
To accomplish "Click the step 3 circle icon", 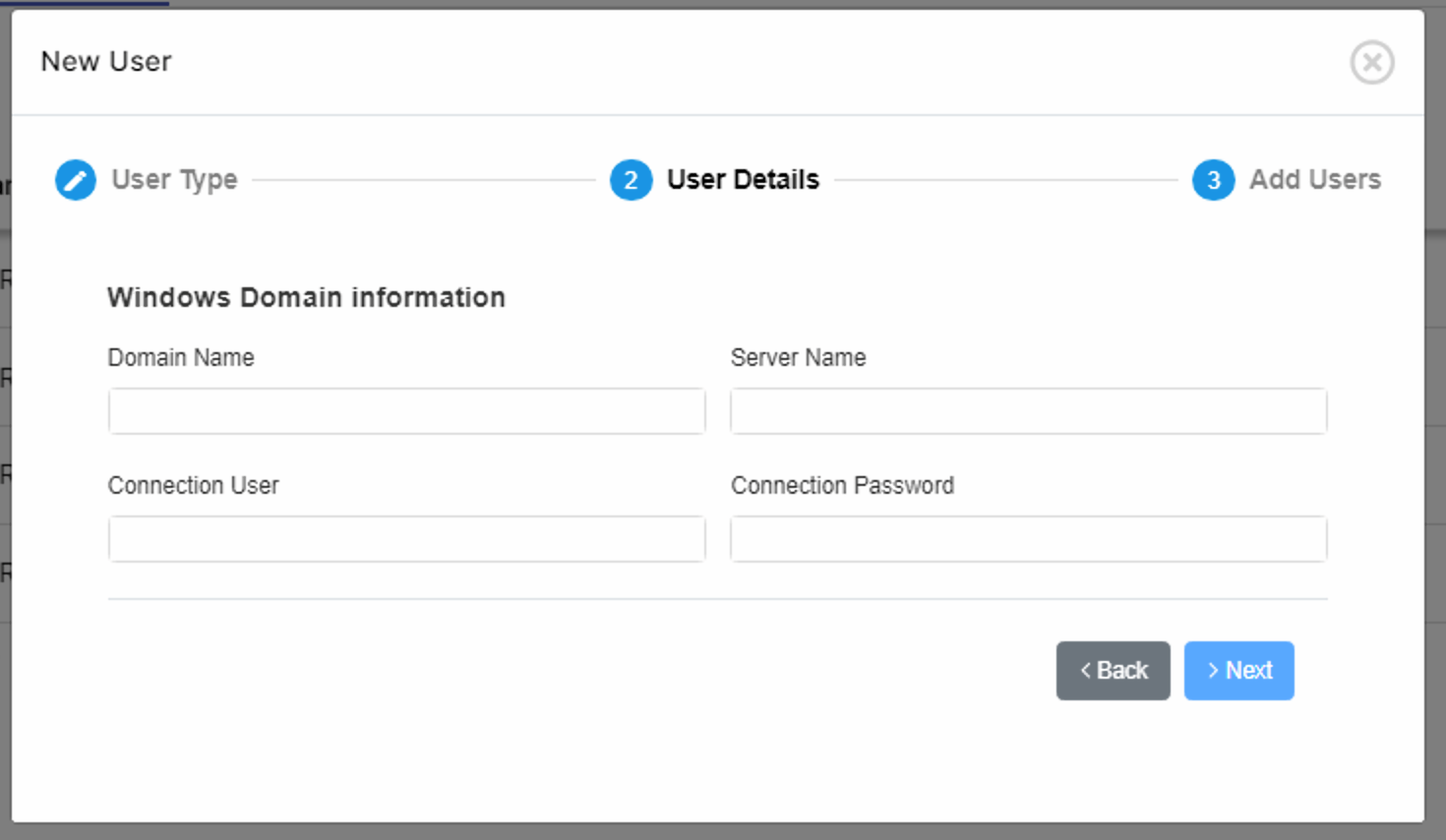I will point(1213,180).
